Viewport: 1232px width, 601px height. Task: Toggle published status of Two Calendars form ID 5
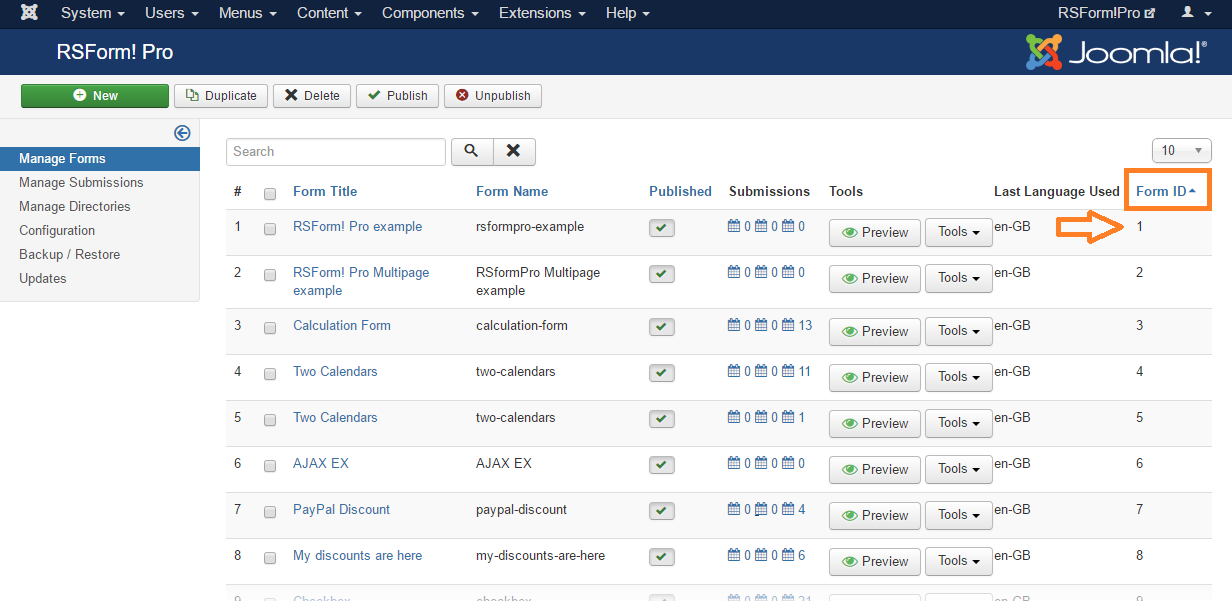coord(662,419)
